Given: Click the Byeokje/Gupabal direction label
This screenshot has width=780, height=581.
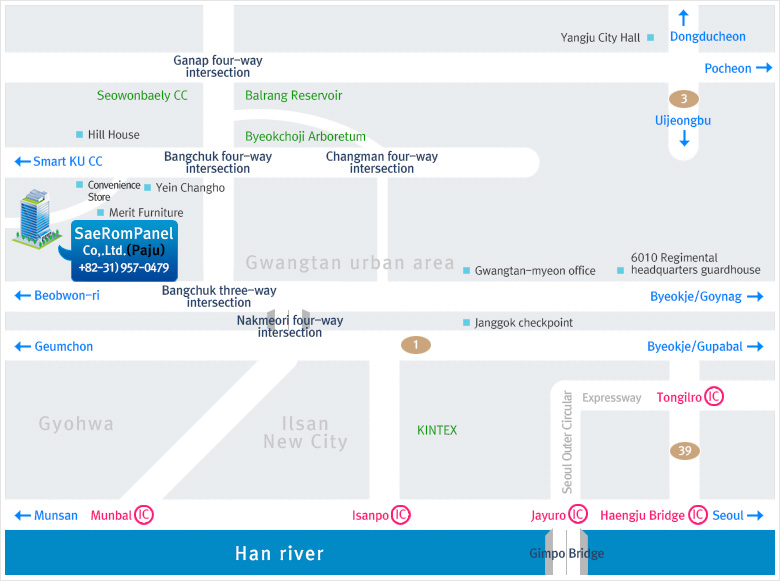Looking at the screenshot, I should point(695,347).
